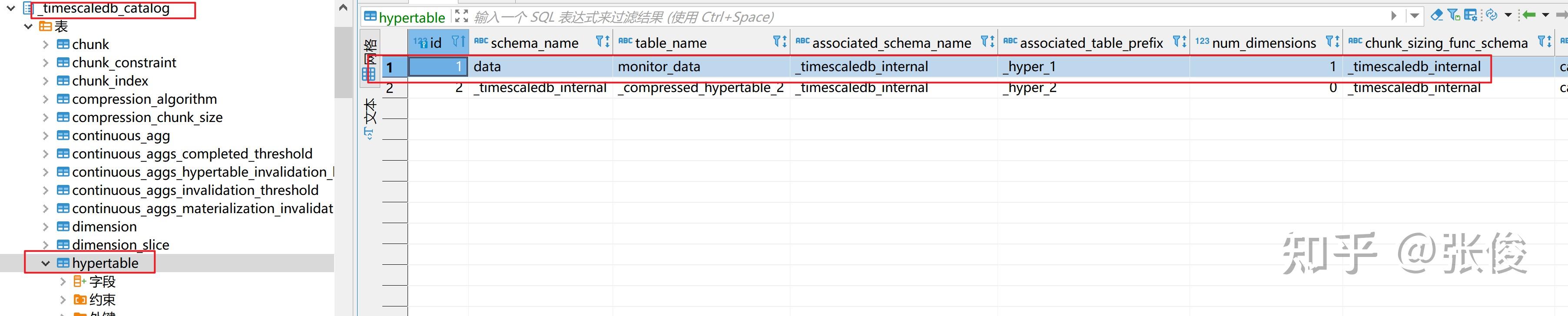
Task: Expand the dimension_slice table node
Action: pyautogui.click(x=45, y=244)
